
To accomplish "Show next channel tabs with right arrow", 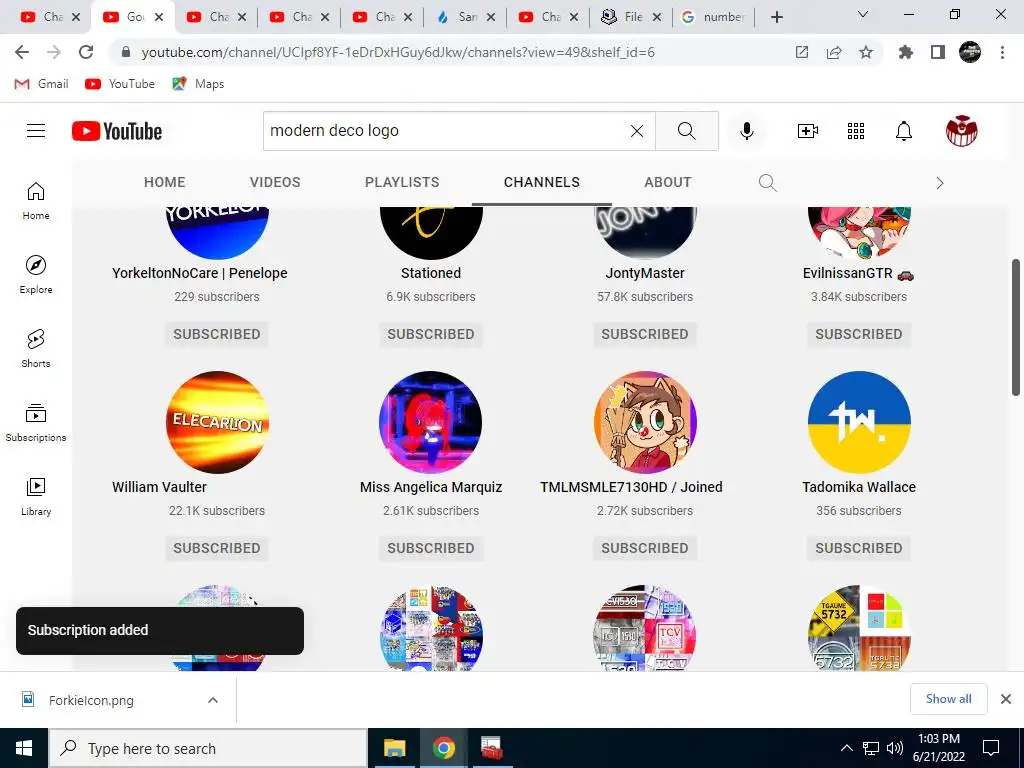I will [x=940, y=183].
